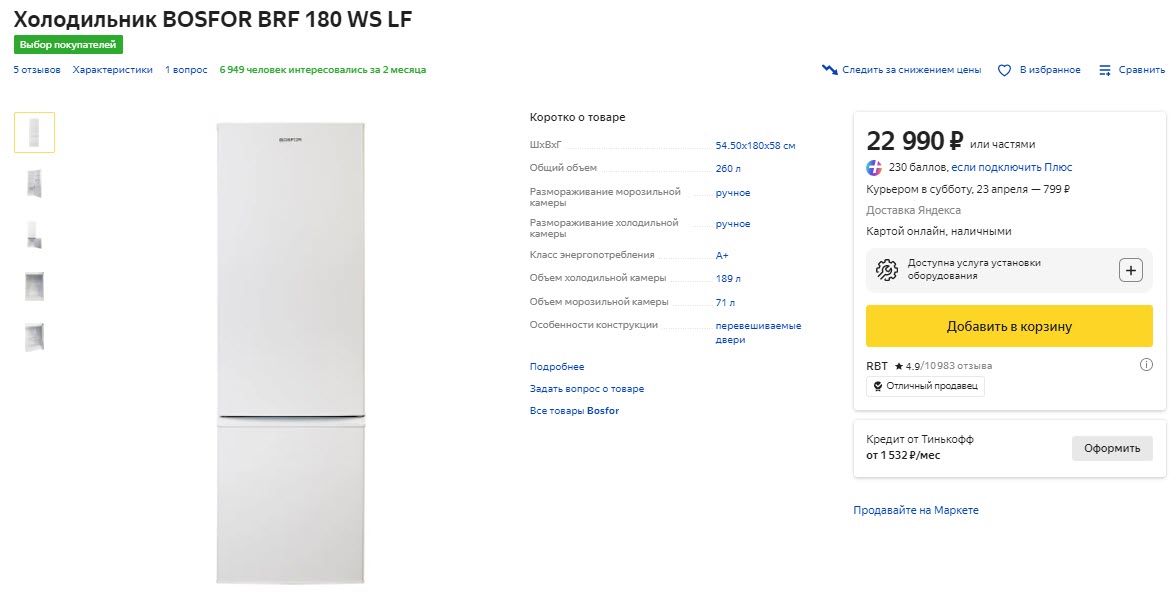Click the gear installation service icon
1176x595 pixels.
pyautogui.click(x=886, y=270)
